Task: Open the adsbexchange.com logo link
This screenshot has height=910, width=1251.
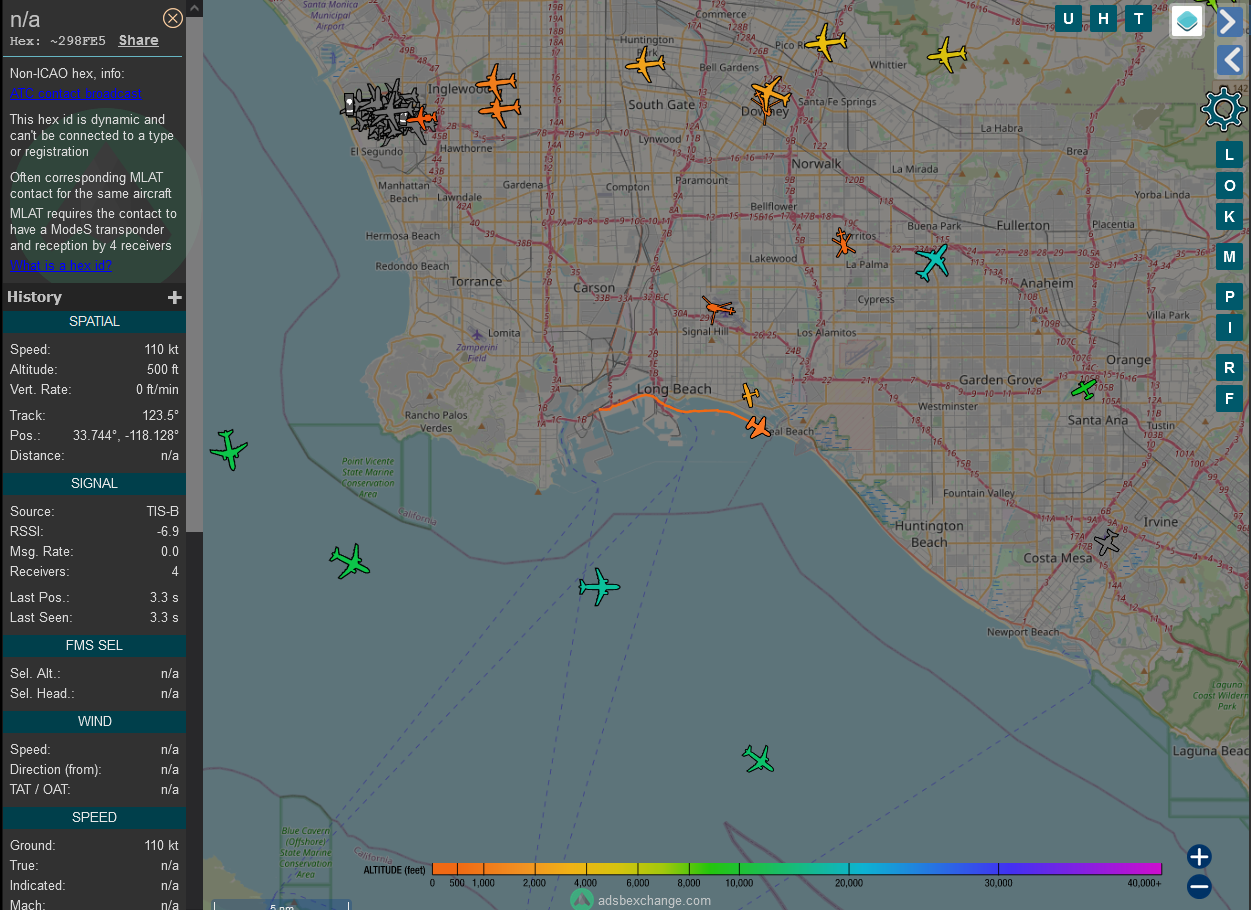Action: (x=641, y=900)
